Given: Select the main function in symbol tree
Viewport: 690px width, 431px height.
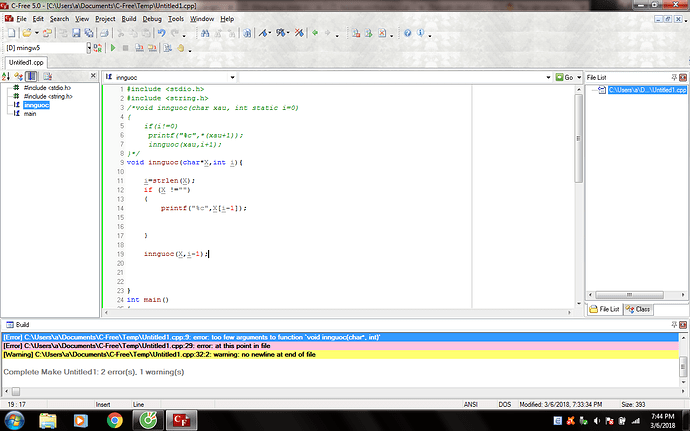Looking at the screenshot, I should click(x=30, y=112).
